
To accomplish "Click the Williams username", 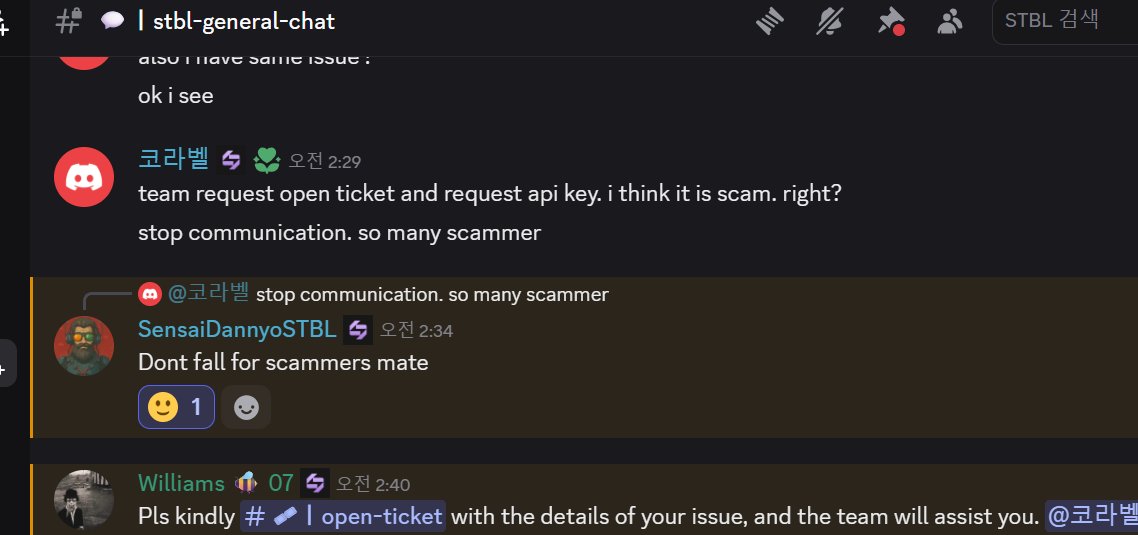I will tap(181, 483).
